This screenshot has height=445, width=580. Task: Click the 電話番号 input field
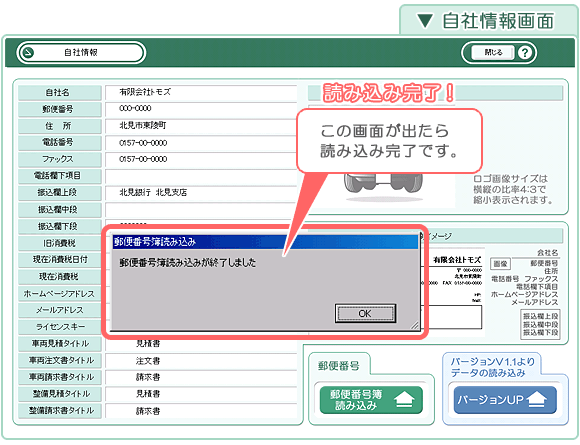pos(201,143)
